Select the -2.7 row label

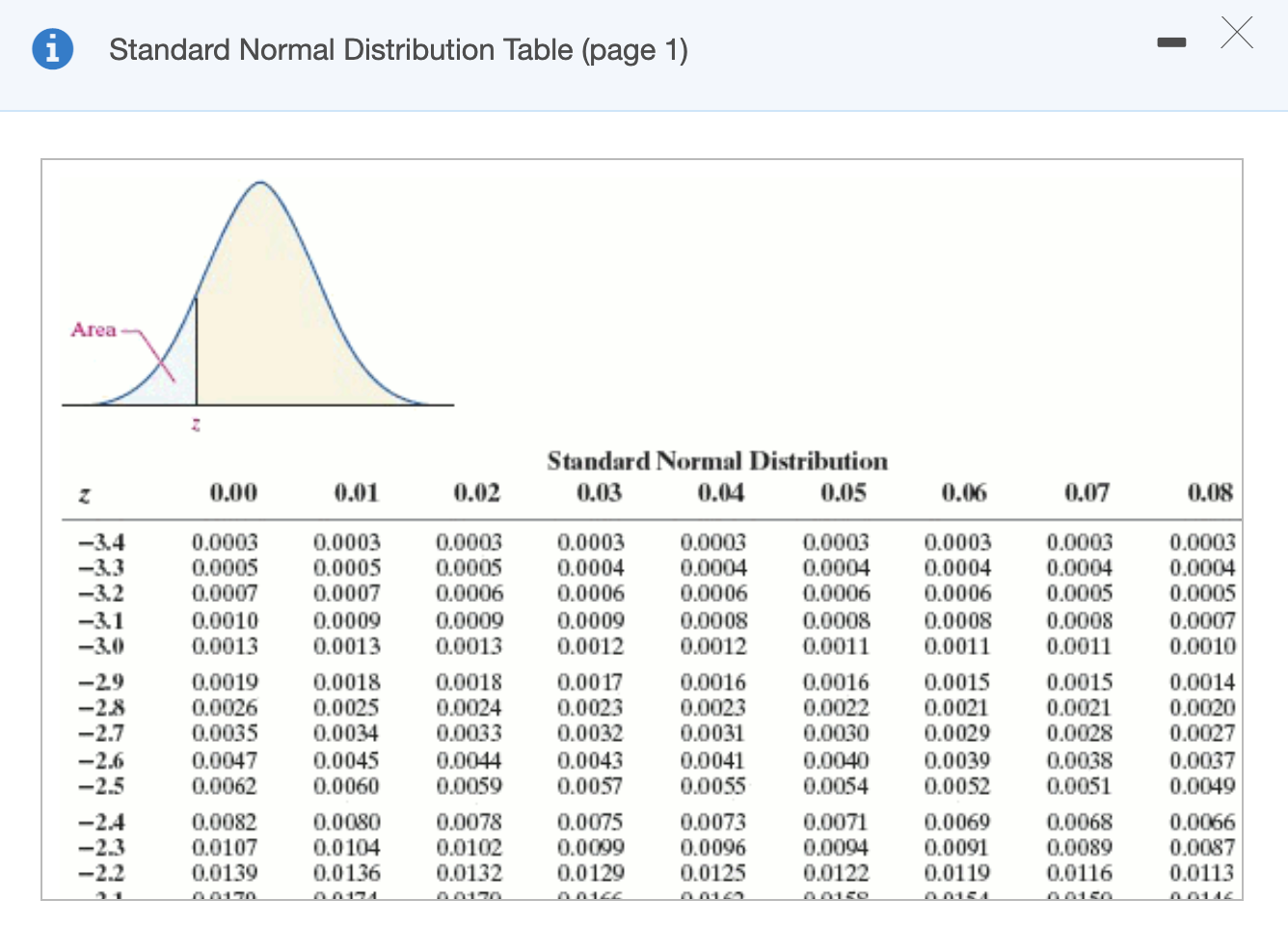(100, 732)
